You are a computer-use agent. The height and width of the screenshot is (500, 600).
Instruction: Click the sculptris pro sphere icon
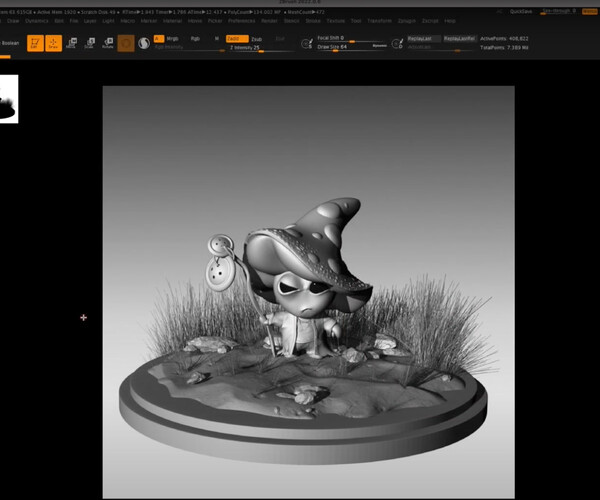[144, 43]
